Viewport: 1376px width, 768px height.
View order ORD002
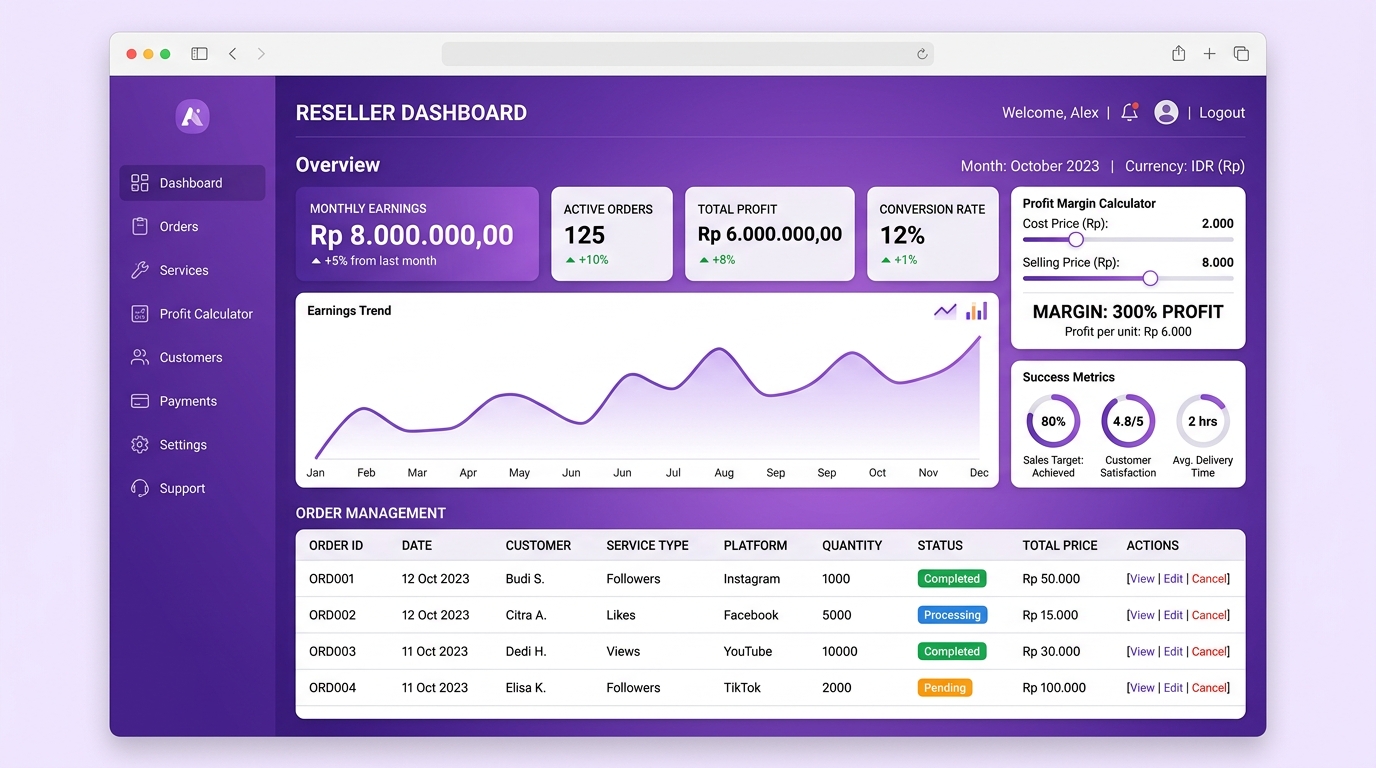pyautogui.click(x=1142, y=615)
